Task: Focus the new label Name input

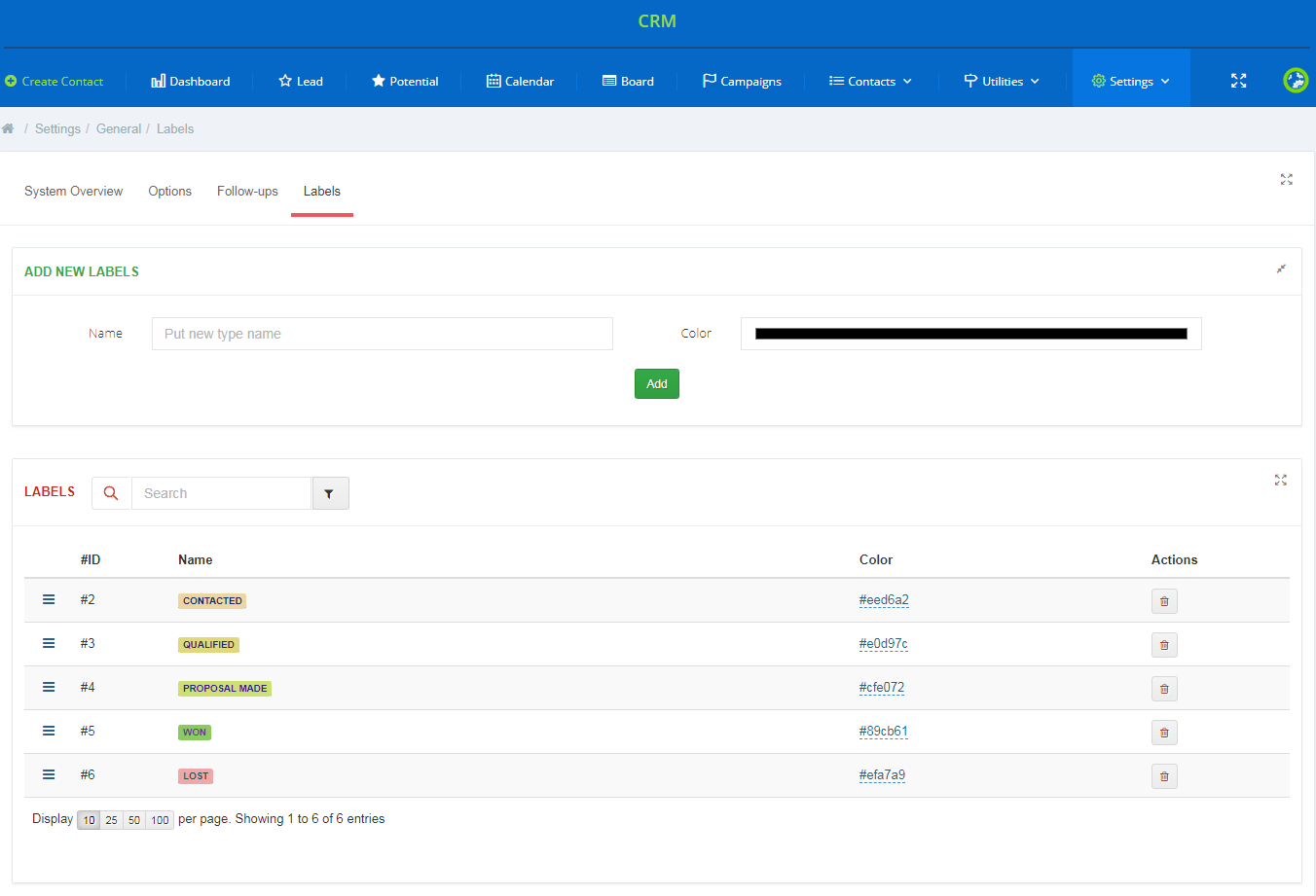Action: [383, 334]
